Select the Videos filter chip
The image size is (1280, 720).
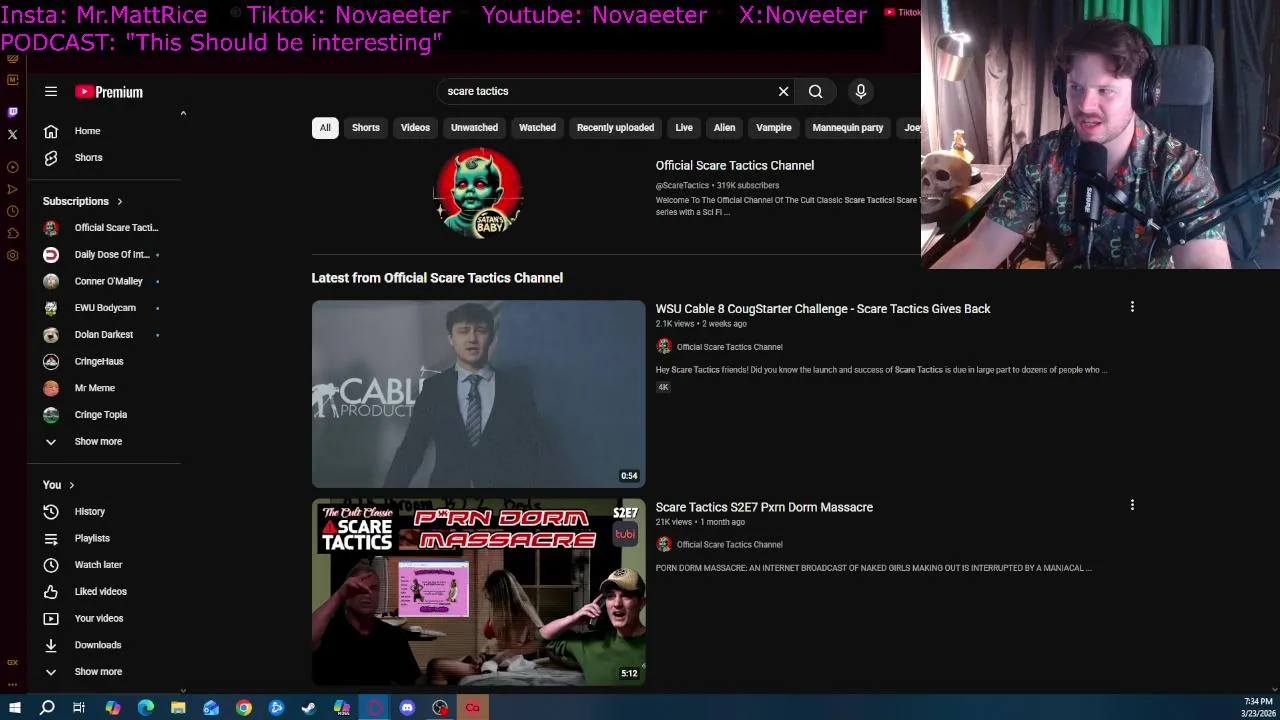[x=415, y=128]
